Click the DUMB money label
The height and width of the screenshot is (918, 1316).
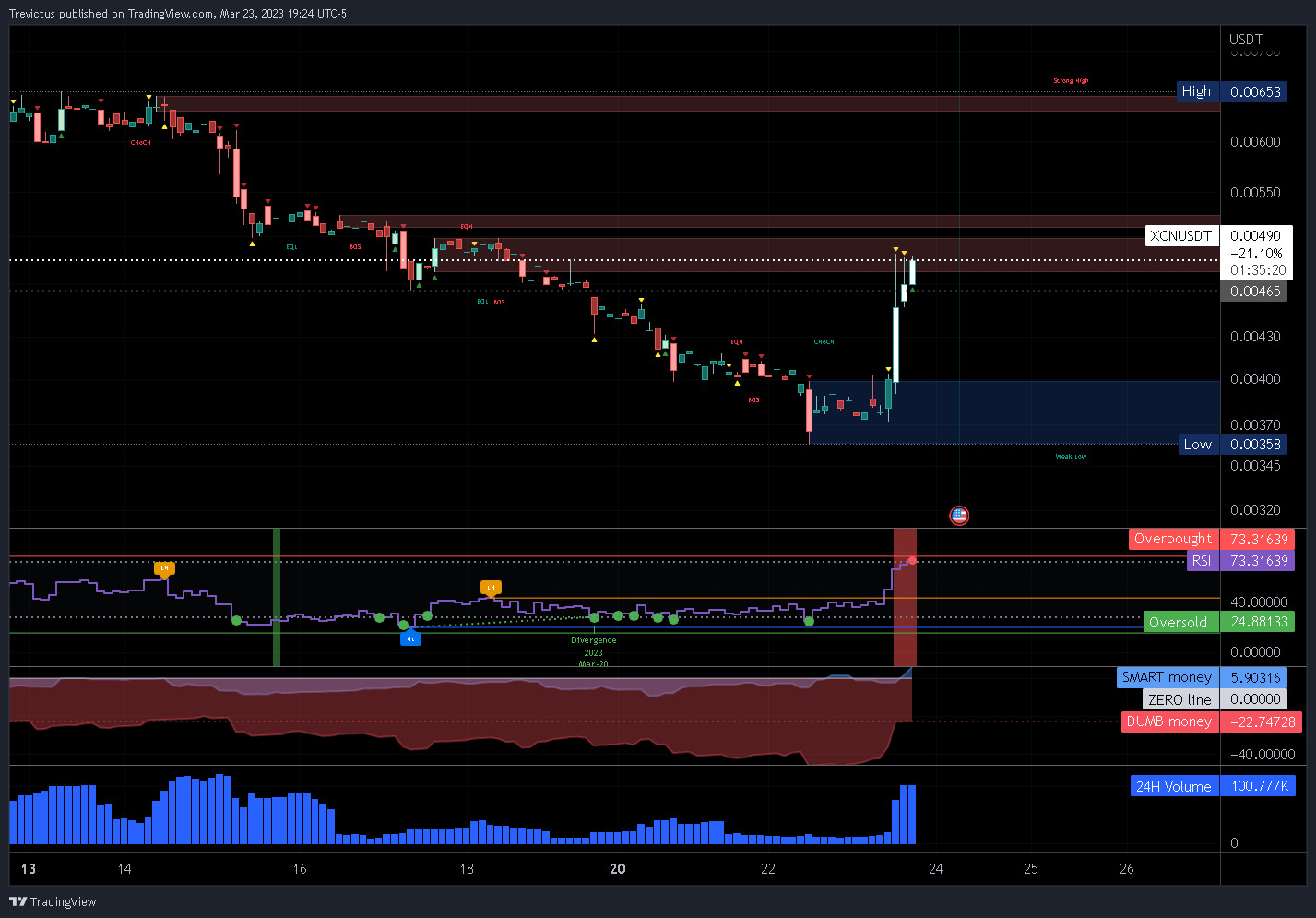pyautogui.click(x=1169, y=721)
